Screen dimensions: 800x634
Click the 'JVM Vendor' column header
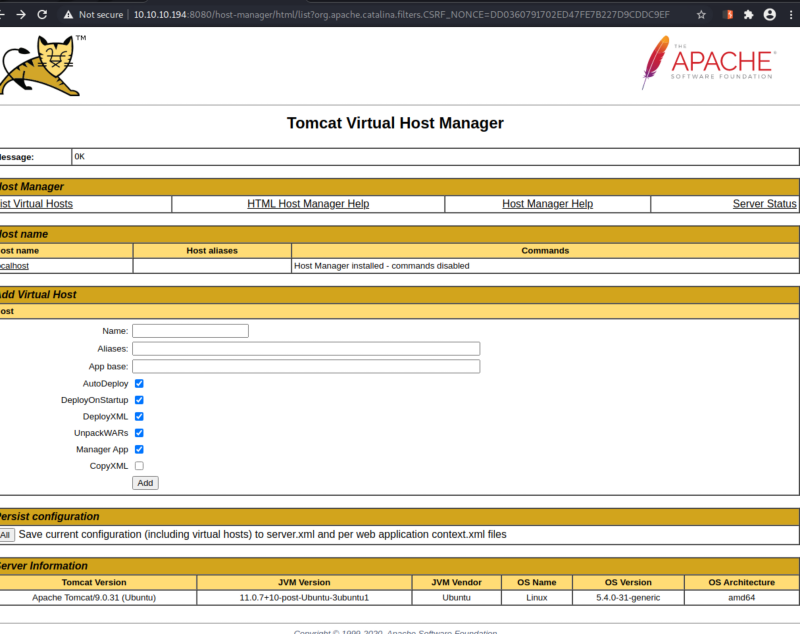(457, 582)
